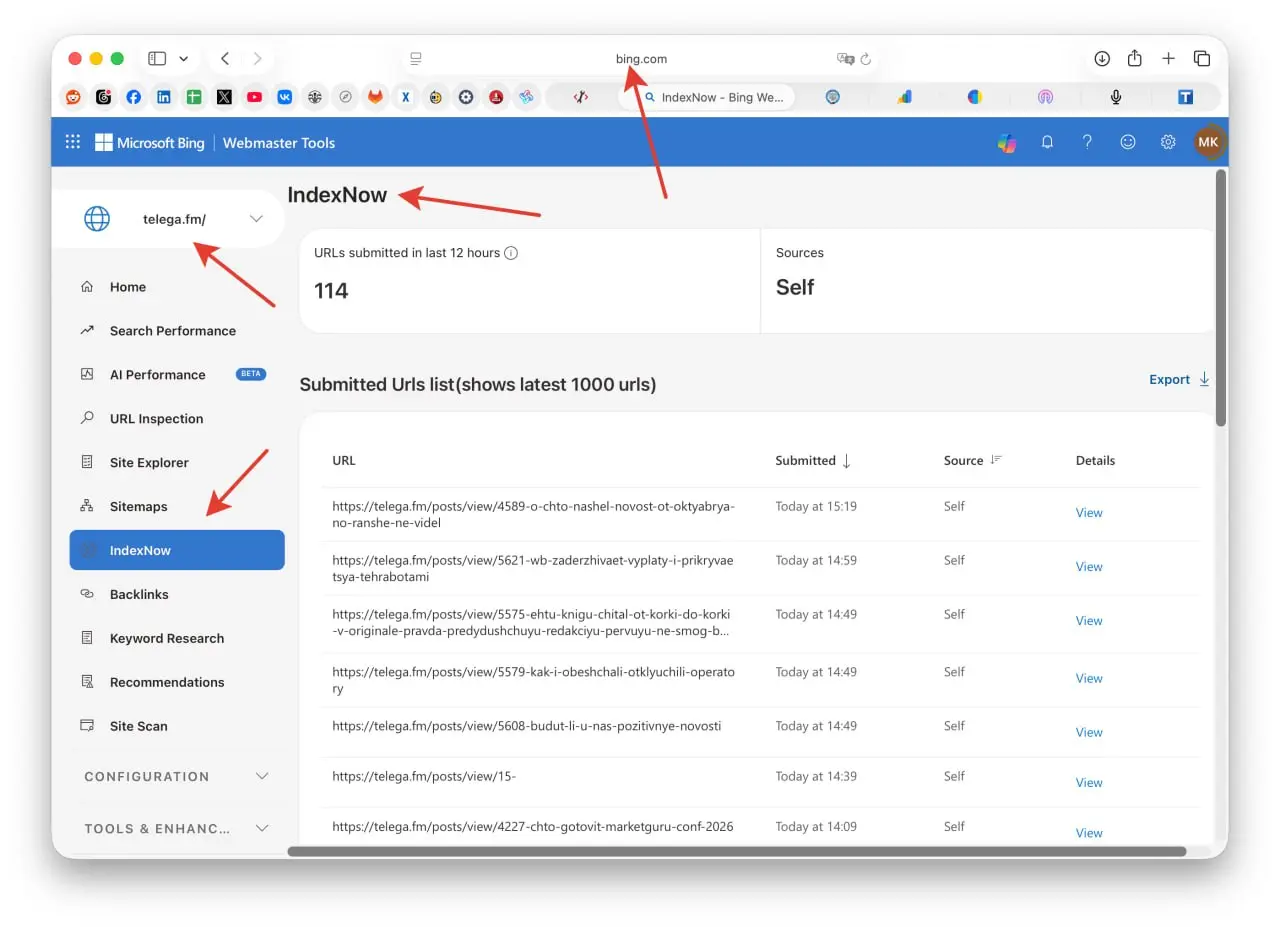
Task: Open Webmaster Tools settings gear
Action: tap(1168, 142)
